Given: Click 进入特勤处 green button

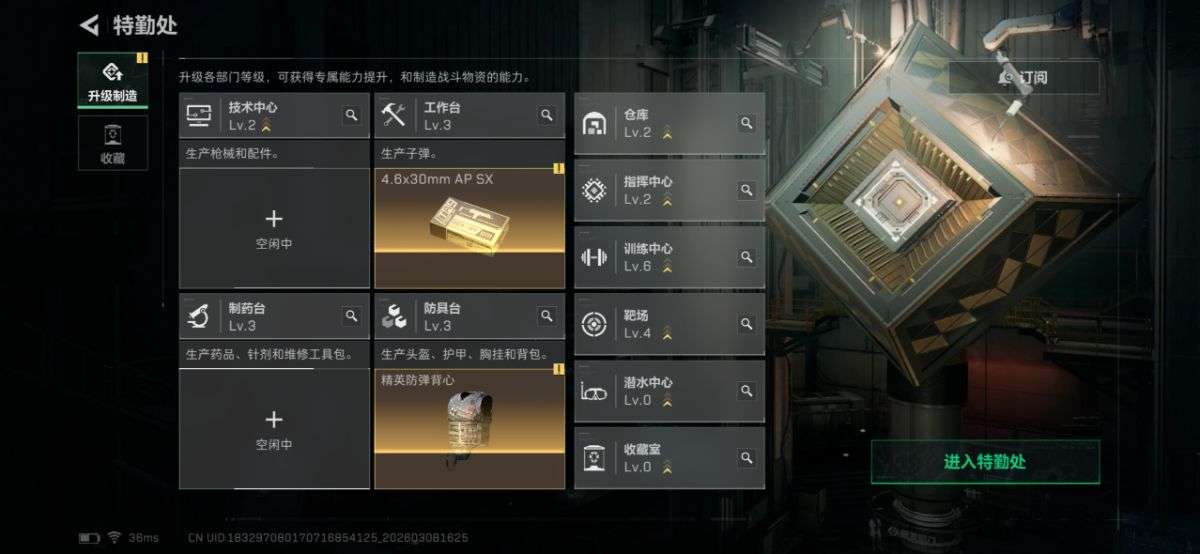Looking at the screenshot, I should tap(985, 462).
